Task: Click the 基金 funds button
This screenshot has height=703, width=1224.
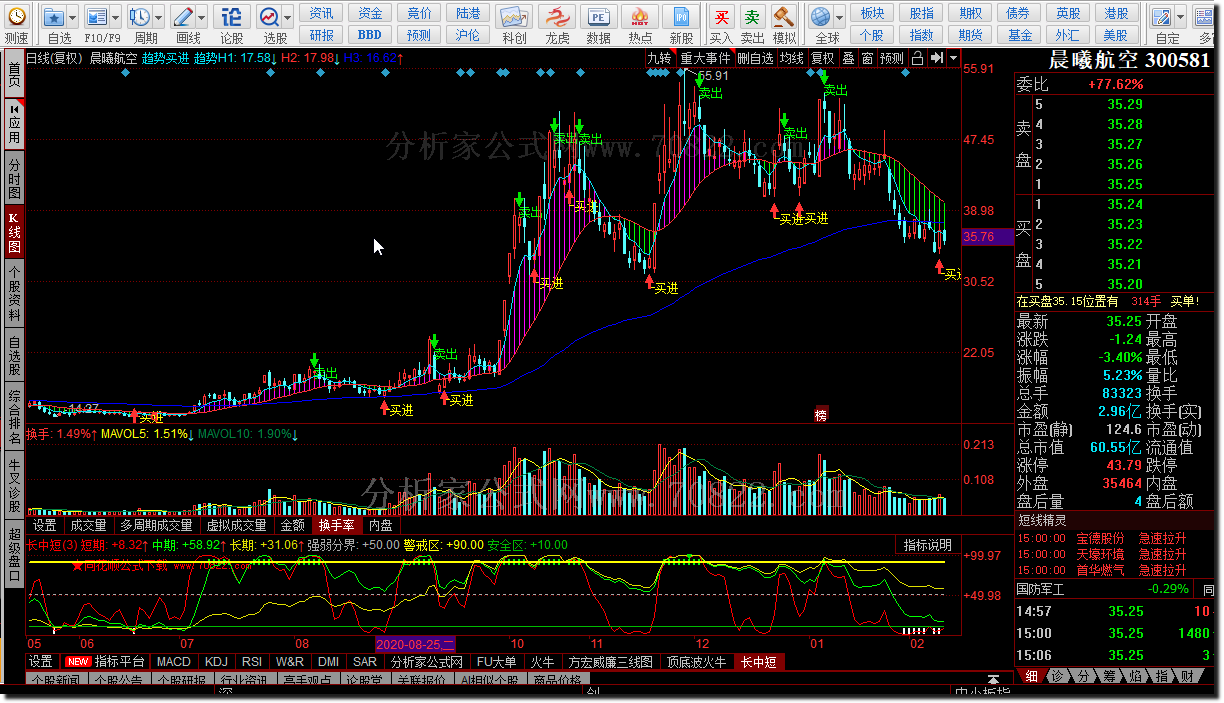Action: tap(1020, 34)
